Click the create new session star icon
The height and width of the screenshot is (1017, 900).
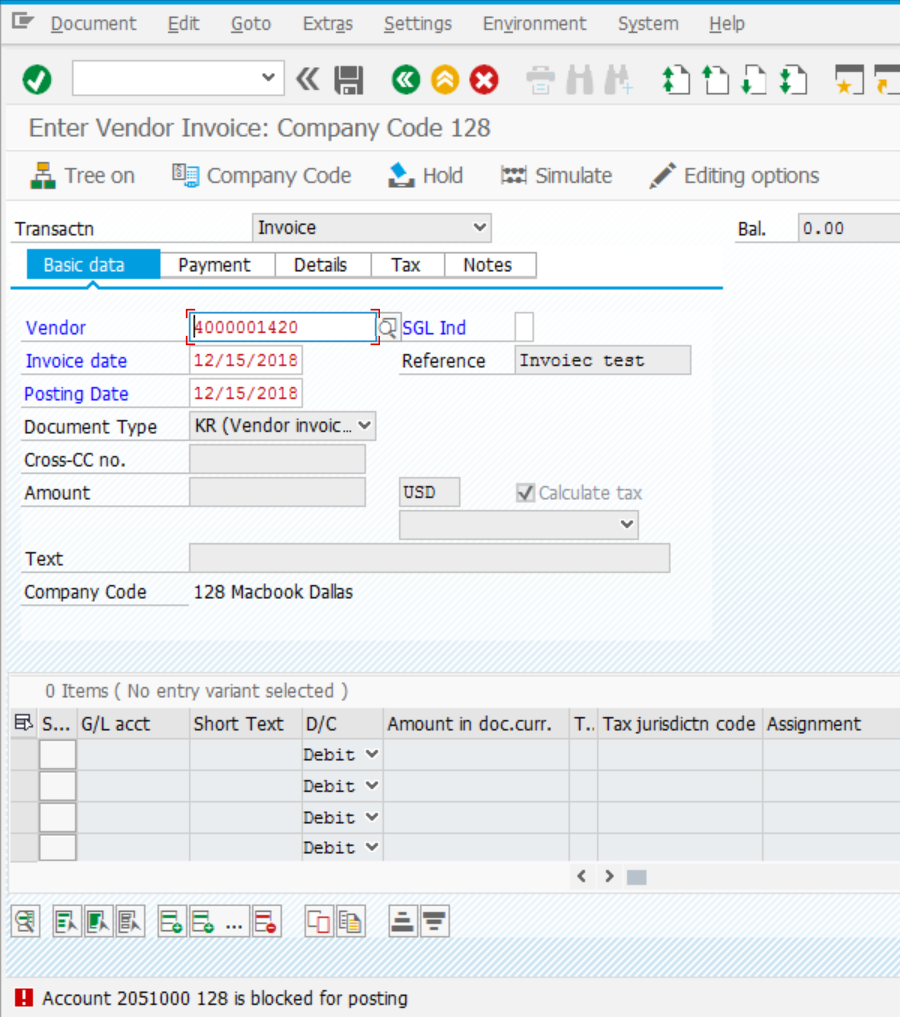[x=849, y=80]
